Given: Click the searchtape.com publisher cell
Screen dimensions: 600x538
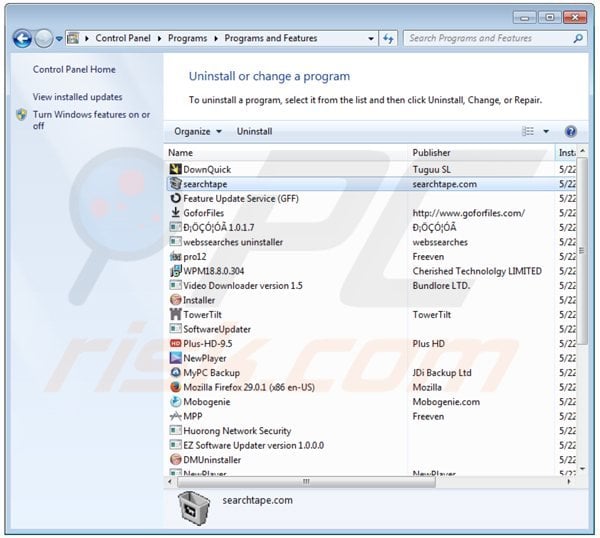Looking at the screenshot, I should tap(444, 184).
